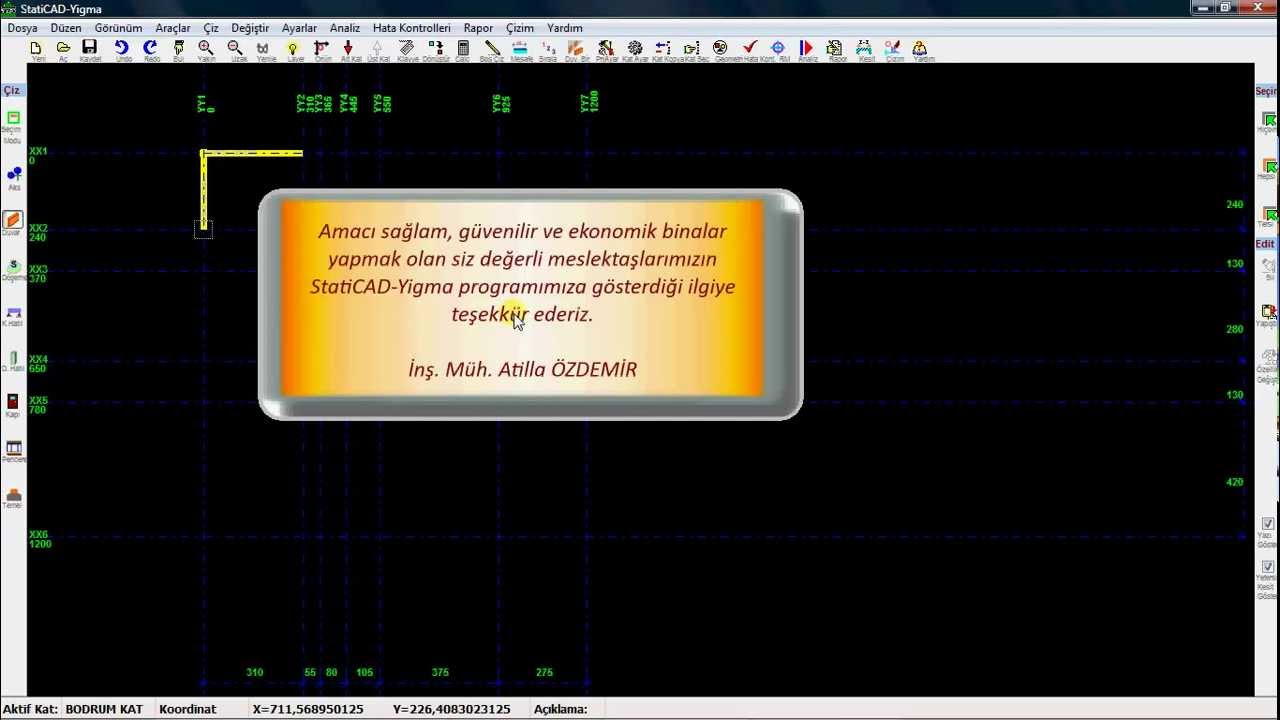Open the Calc calculator icon

pos(463,48)
